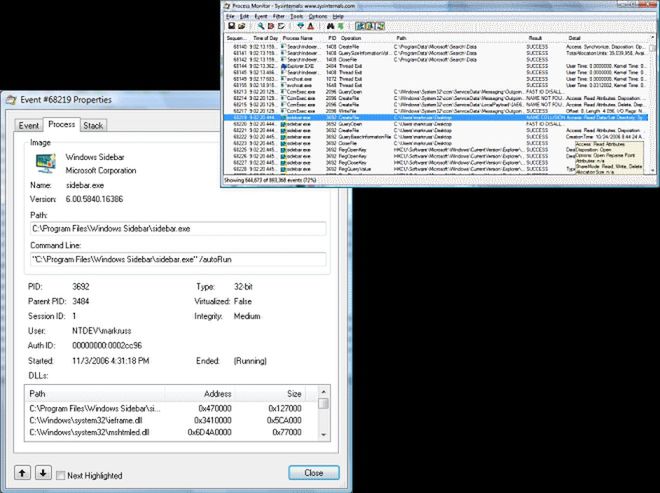The width and height of the screenshot is (660, 493).
Task: Switch to the Event tab
Action: click(29, 125)
